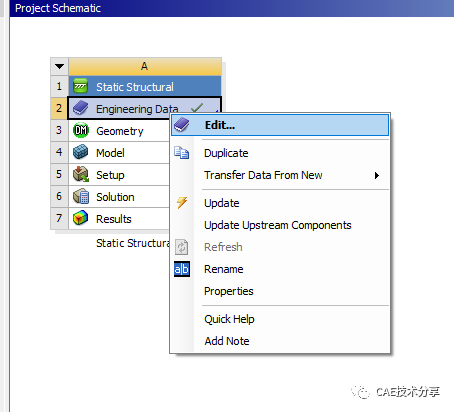Click the Results rainbow cube icon

pos(80,218)
